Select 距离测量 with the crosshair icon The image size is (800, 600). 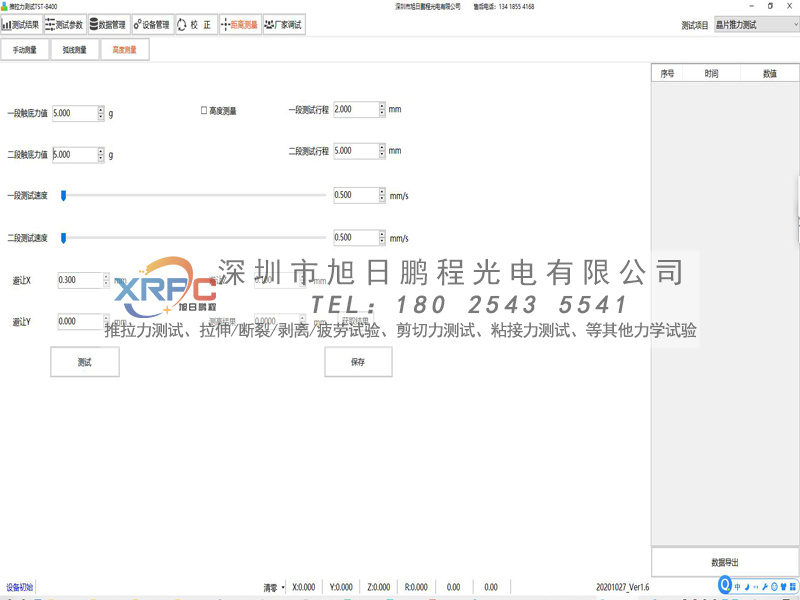pyautogui.click(x=240, y=24)
